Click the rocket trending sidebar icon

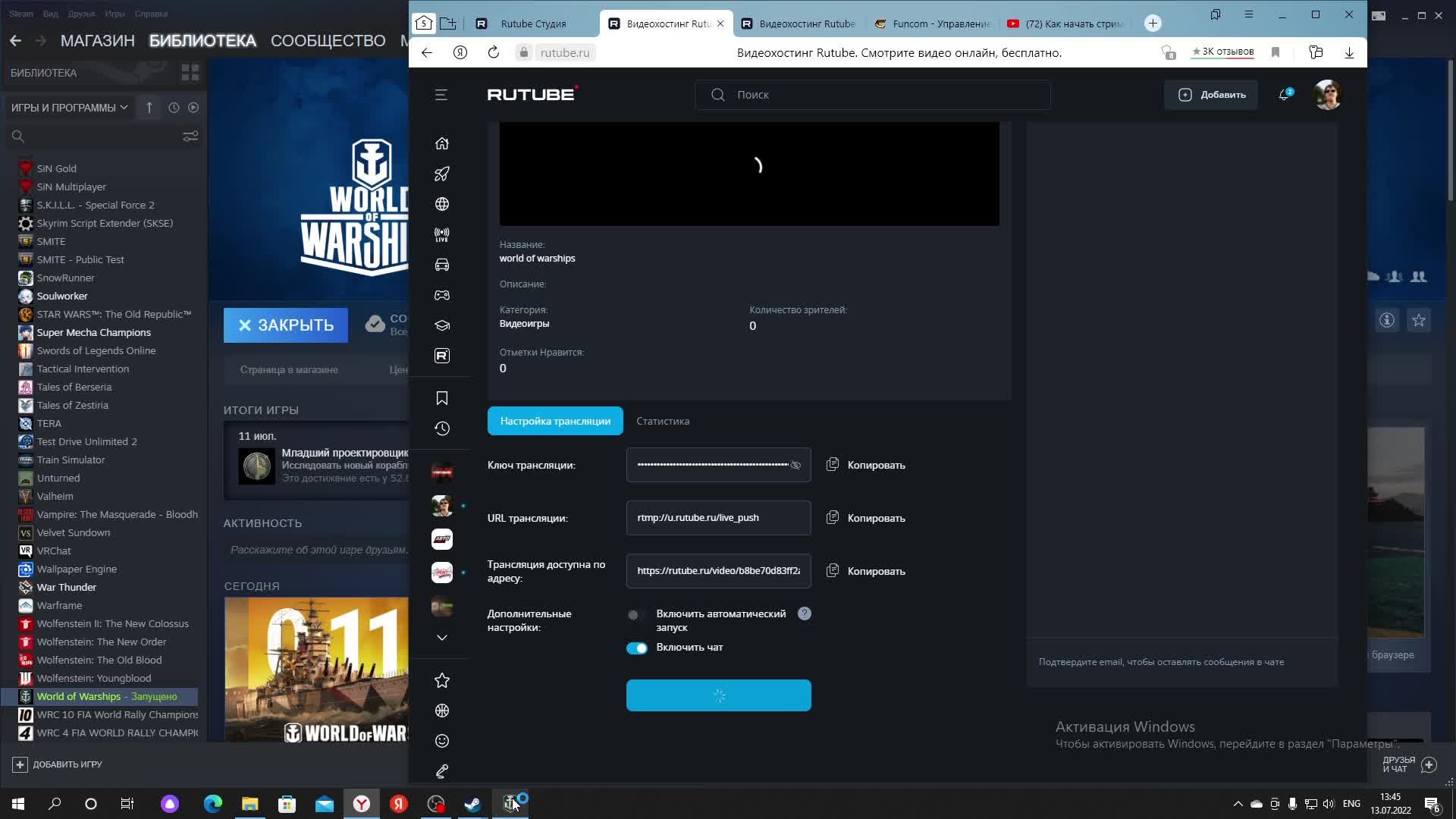coord(442,174)
